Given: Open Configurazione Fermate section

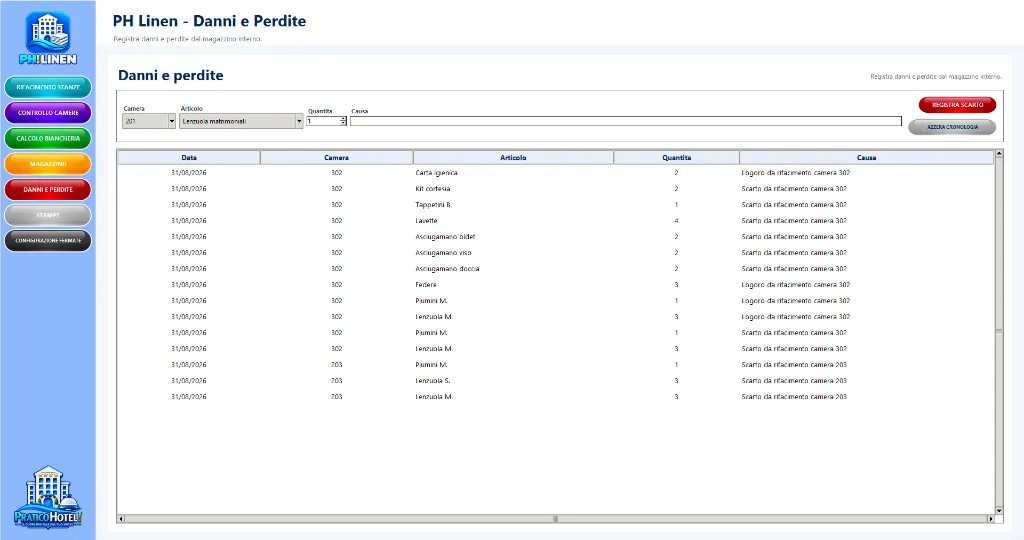Looking at the screenshot, I should click(x=48, y=240).
